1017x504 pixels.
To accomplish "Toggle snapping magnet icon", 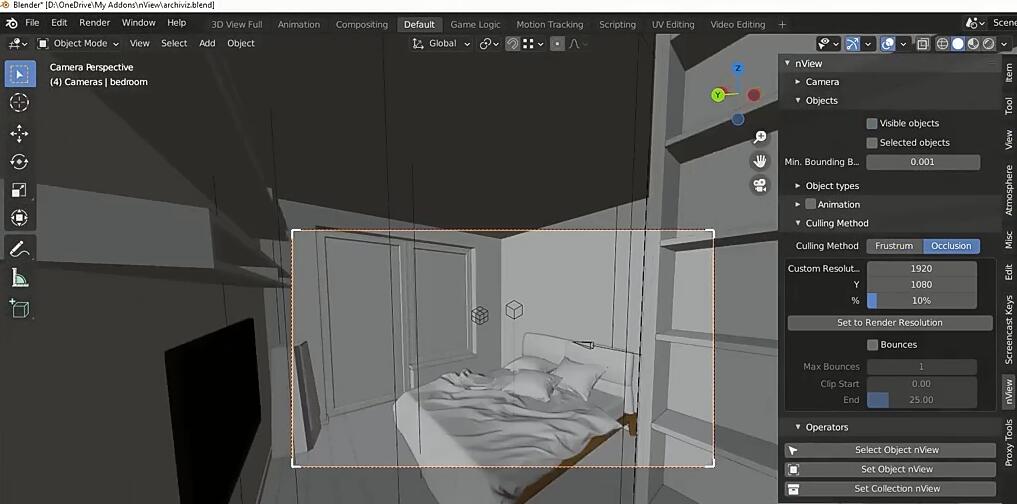I will click(512, 43).
